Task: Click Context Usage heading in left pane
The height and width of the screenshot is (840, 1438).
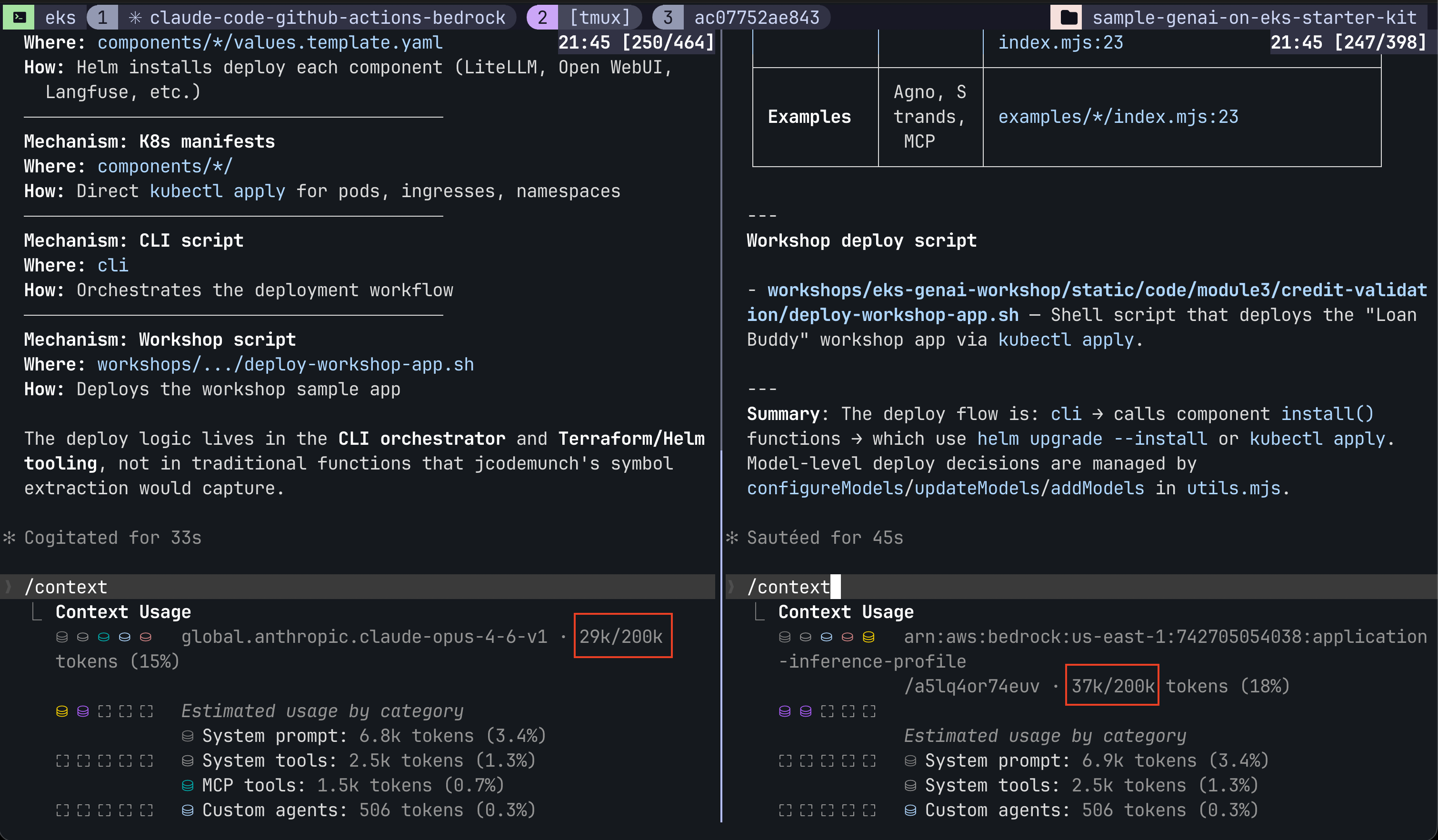Action: (123, 612)
